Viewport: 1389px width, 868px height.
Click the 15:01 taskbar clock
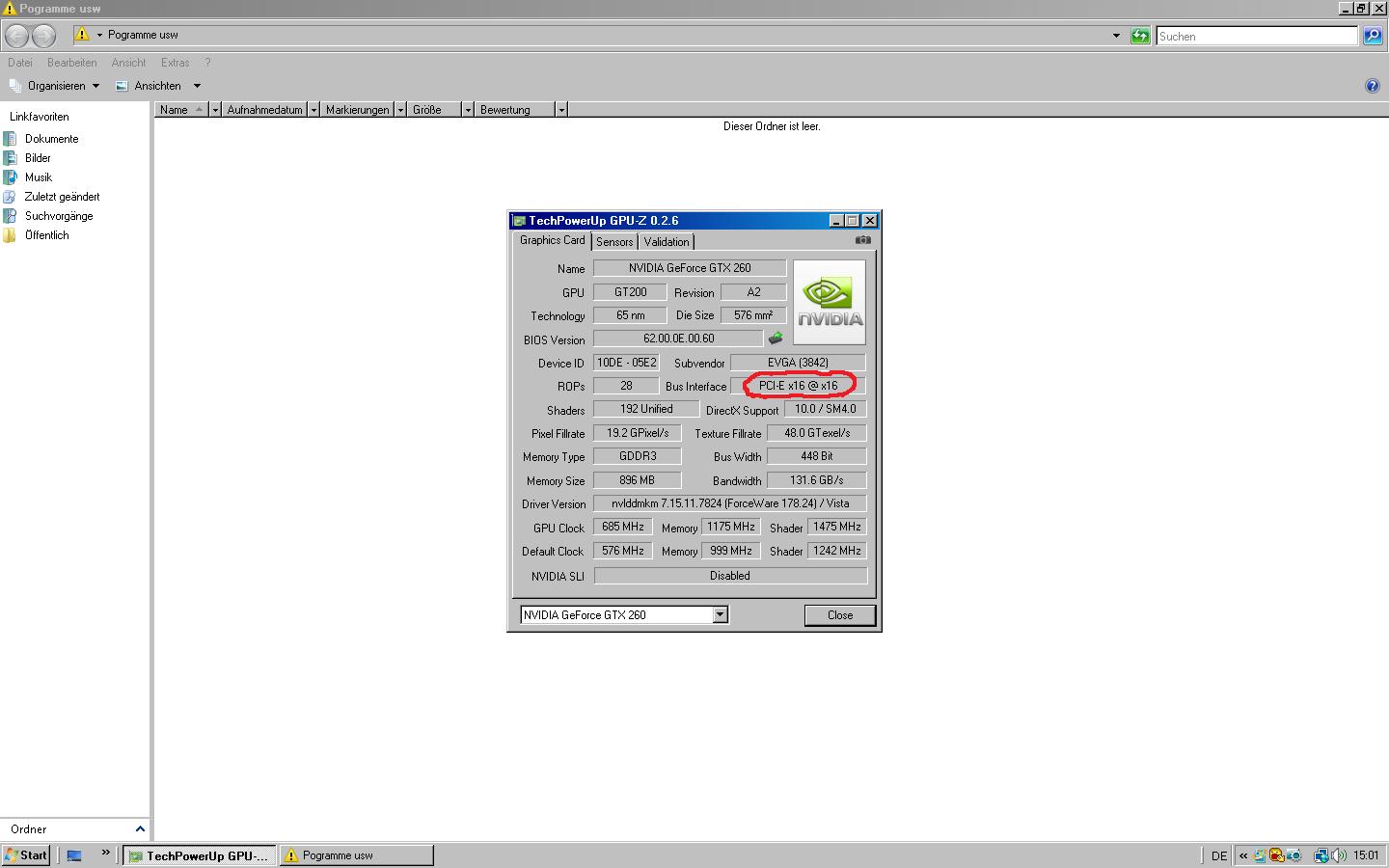[1366, 855]
